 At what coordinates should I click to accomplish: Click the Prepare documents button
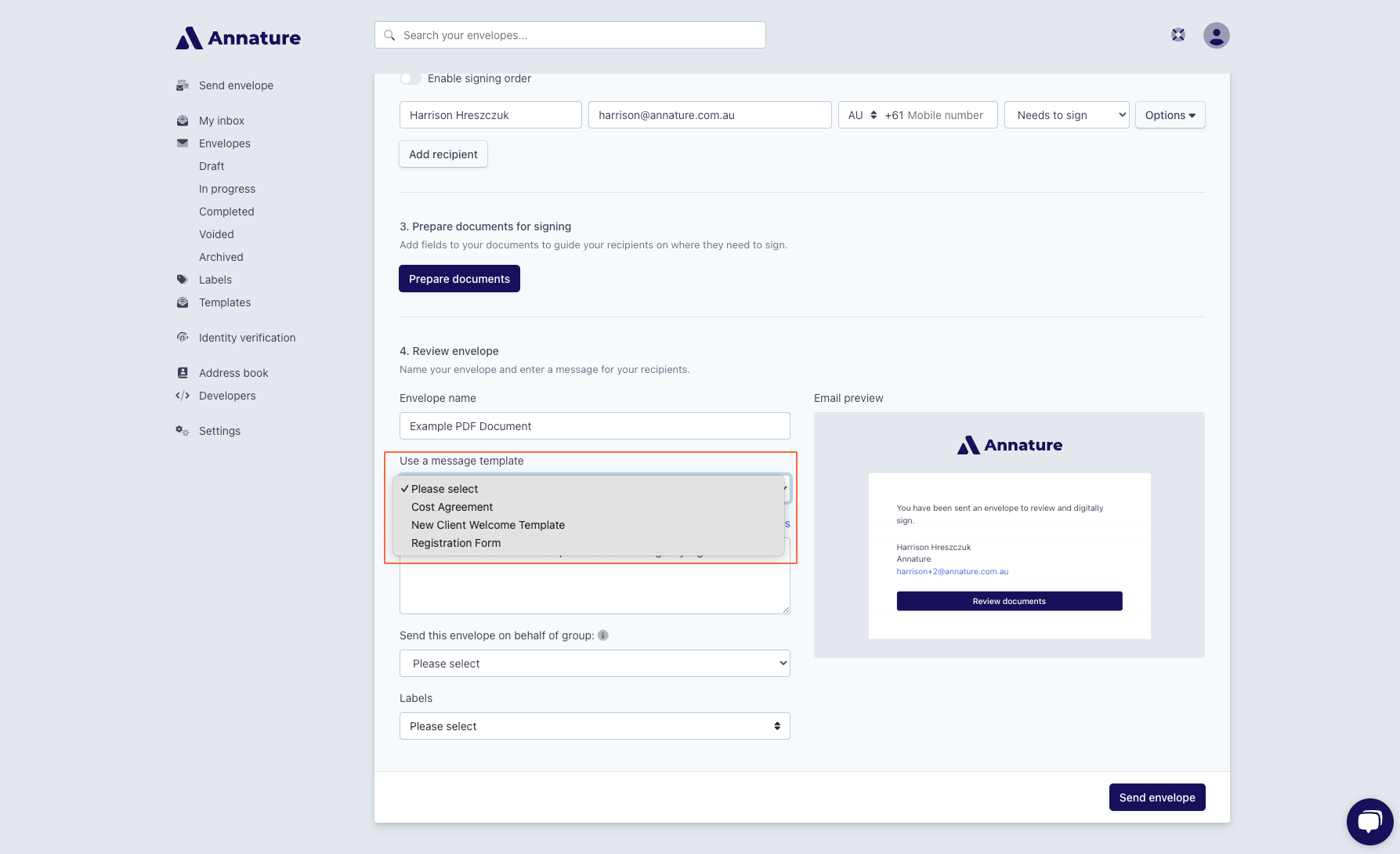(x=459, y=279)
